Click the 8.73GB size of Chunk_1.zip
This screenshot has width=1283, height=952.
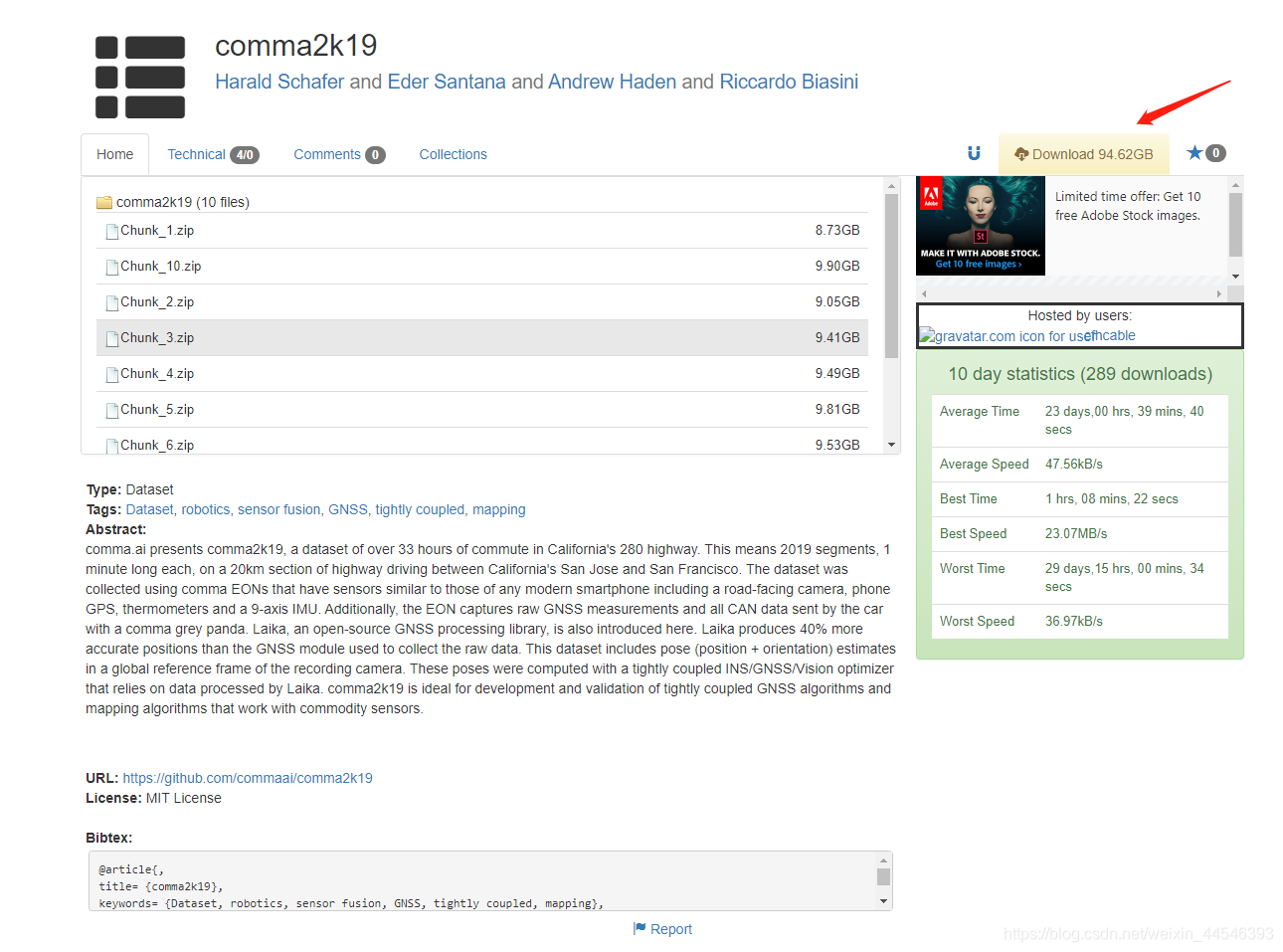[837, 231]
